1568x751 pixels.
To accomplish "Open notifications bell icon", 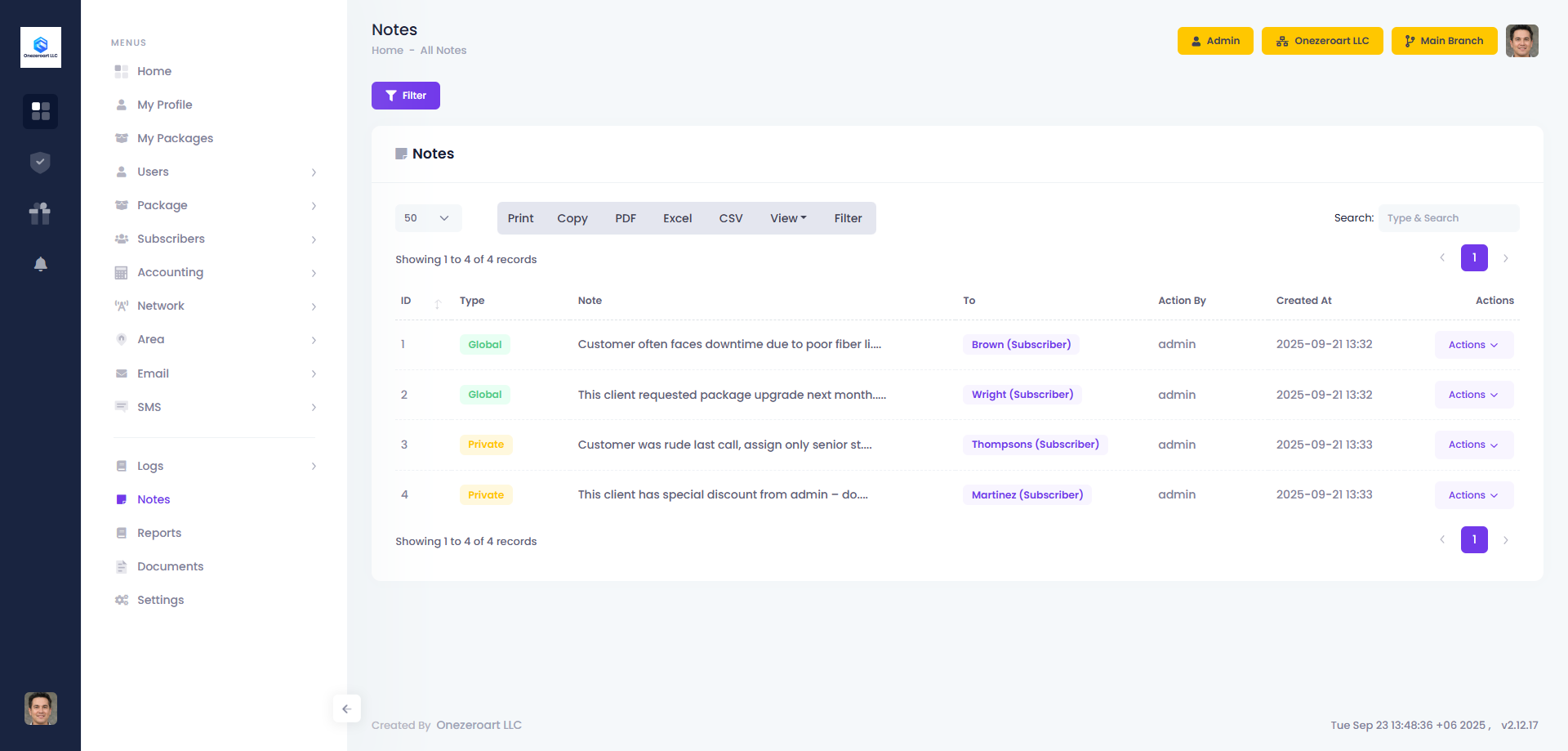I will (40, 264).
